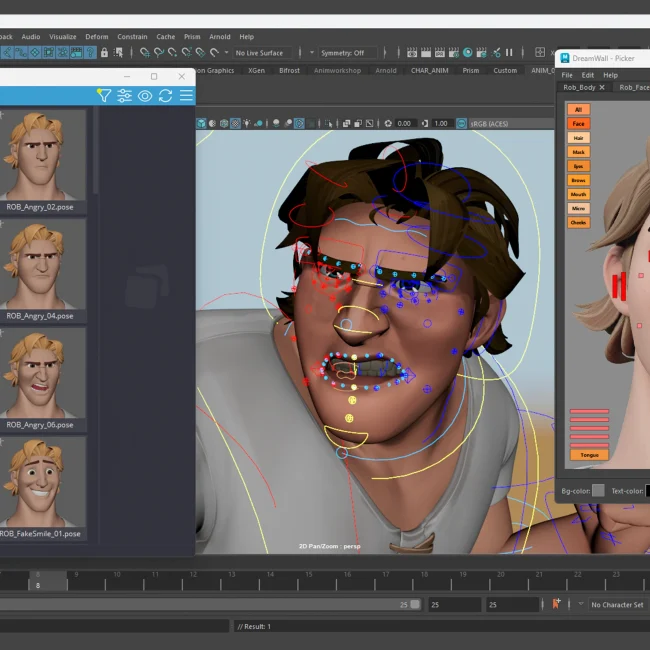Select the ROB_Angry_02.pose thumbnail
Screen dimensions: 650x650
pyautogui.click(x=43, y=155)
